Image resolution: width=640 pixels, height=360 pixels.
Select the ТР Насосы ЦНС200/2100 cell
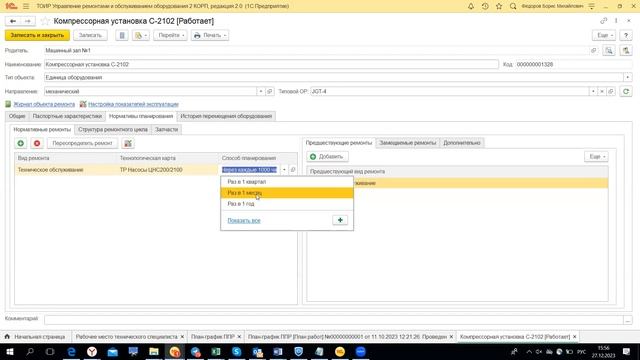pos(167,170)
